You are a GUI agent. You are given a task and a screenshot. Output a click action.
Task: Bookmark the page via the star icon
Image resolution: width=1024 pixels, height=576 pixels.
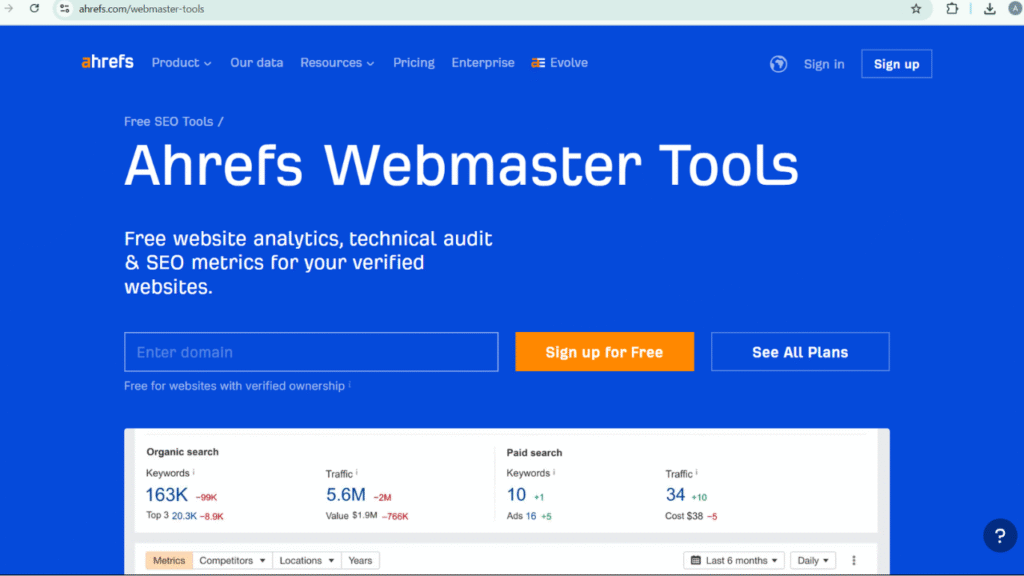point(916,9)
